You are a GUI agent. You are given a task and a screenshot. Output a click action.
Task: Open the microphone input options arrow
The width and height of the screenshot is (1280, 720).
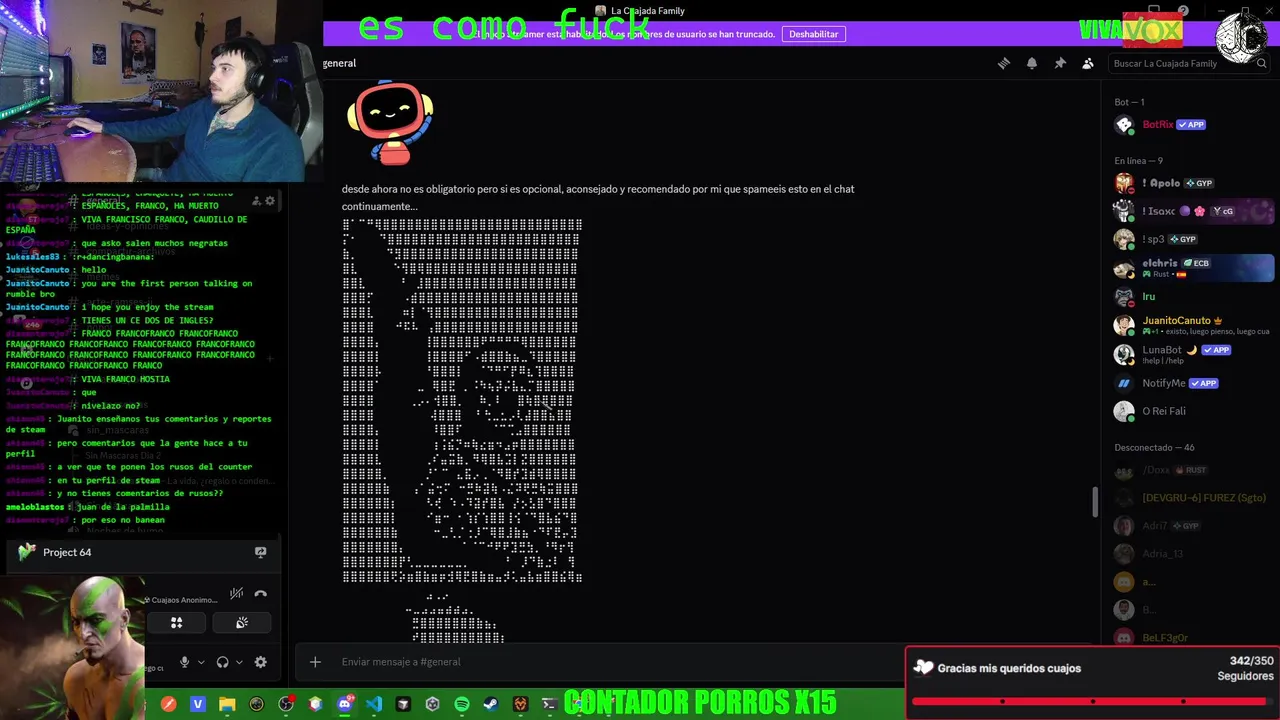click(x=201, y=662)
